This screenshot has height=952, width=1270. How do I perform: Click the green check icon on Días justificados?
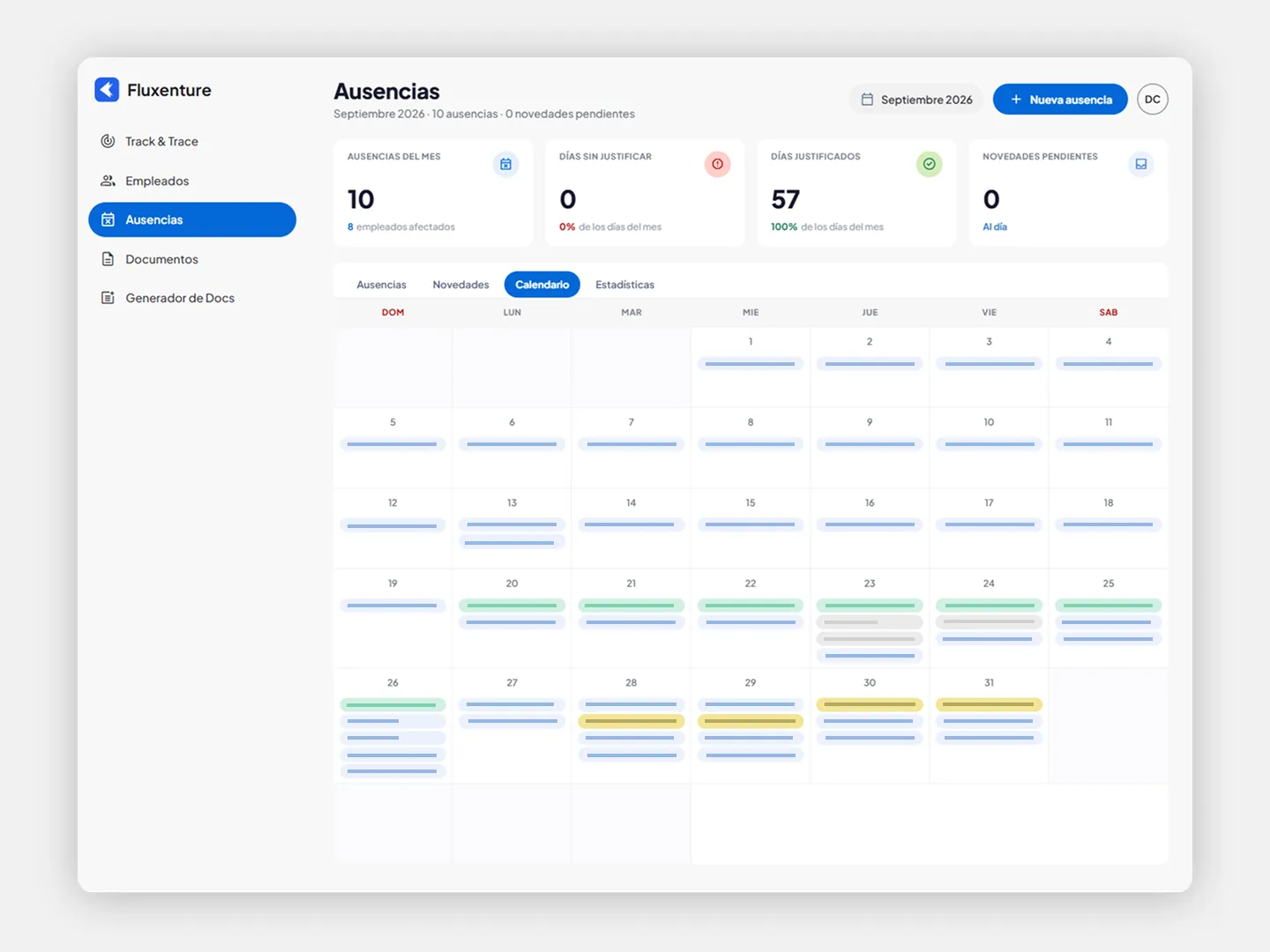pos(929,164)
